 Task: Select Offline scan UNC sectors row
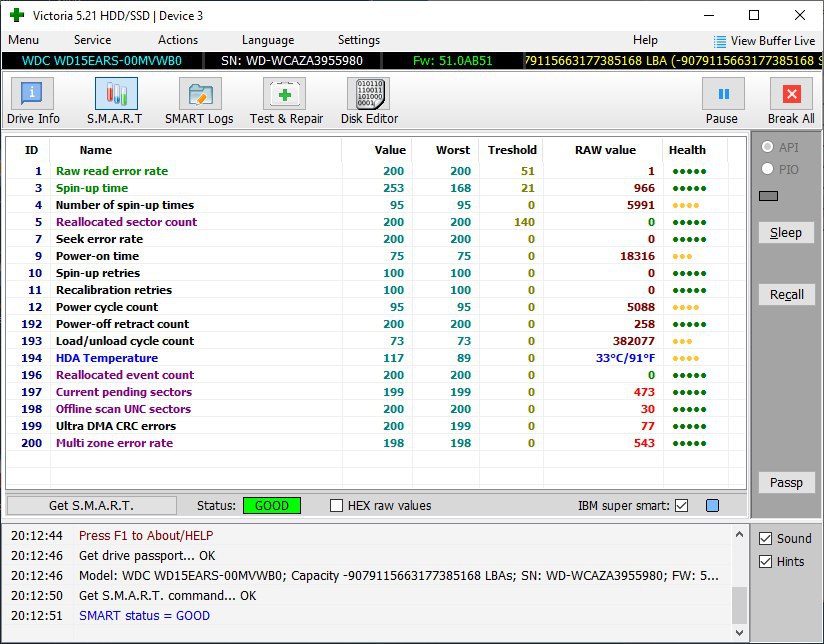[x=376, y=409]
